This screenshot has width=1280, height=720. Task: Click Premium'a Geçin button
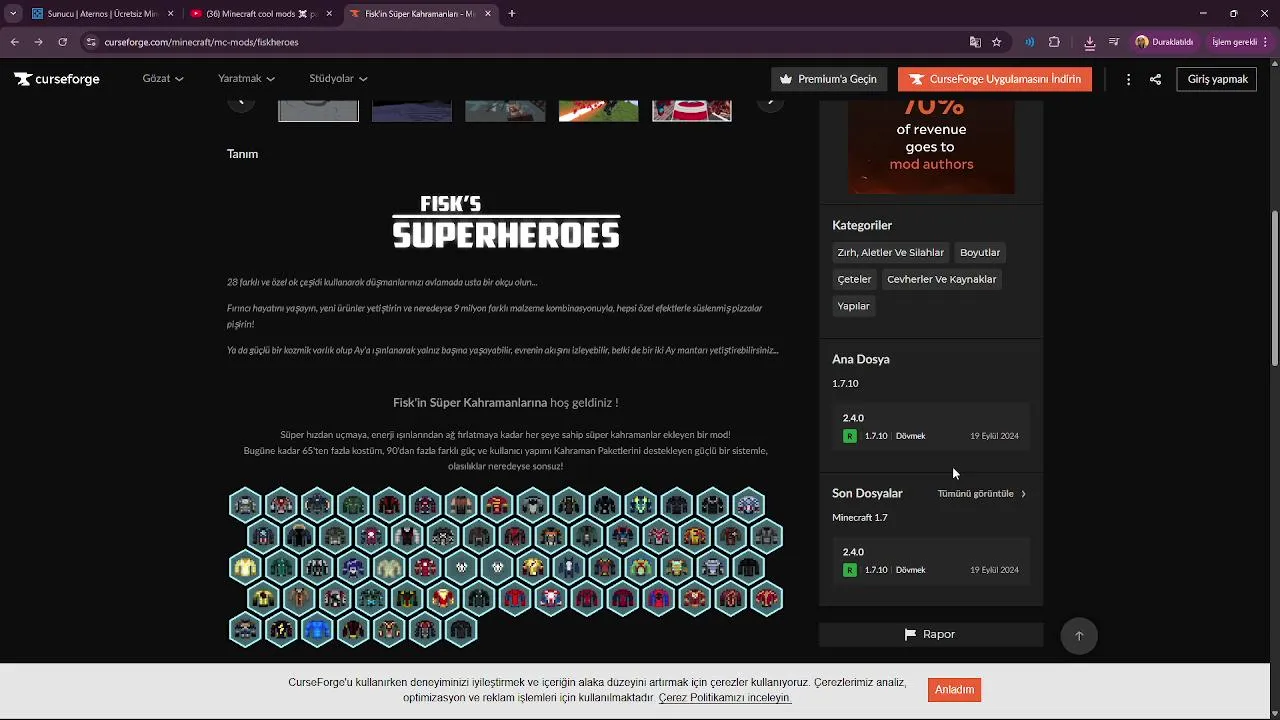coord(829,79)
